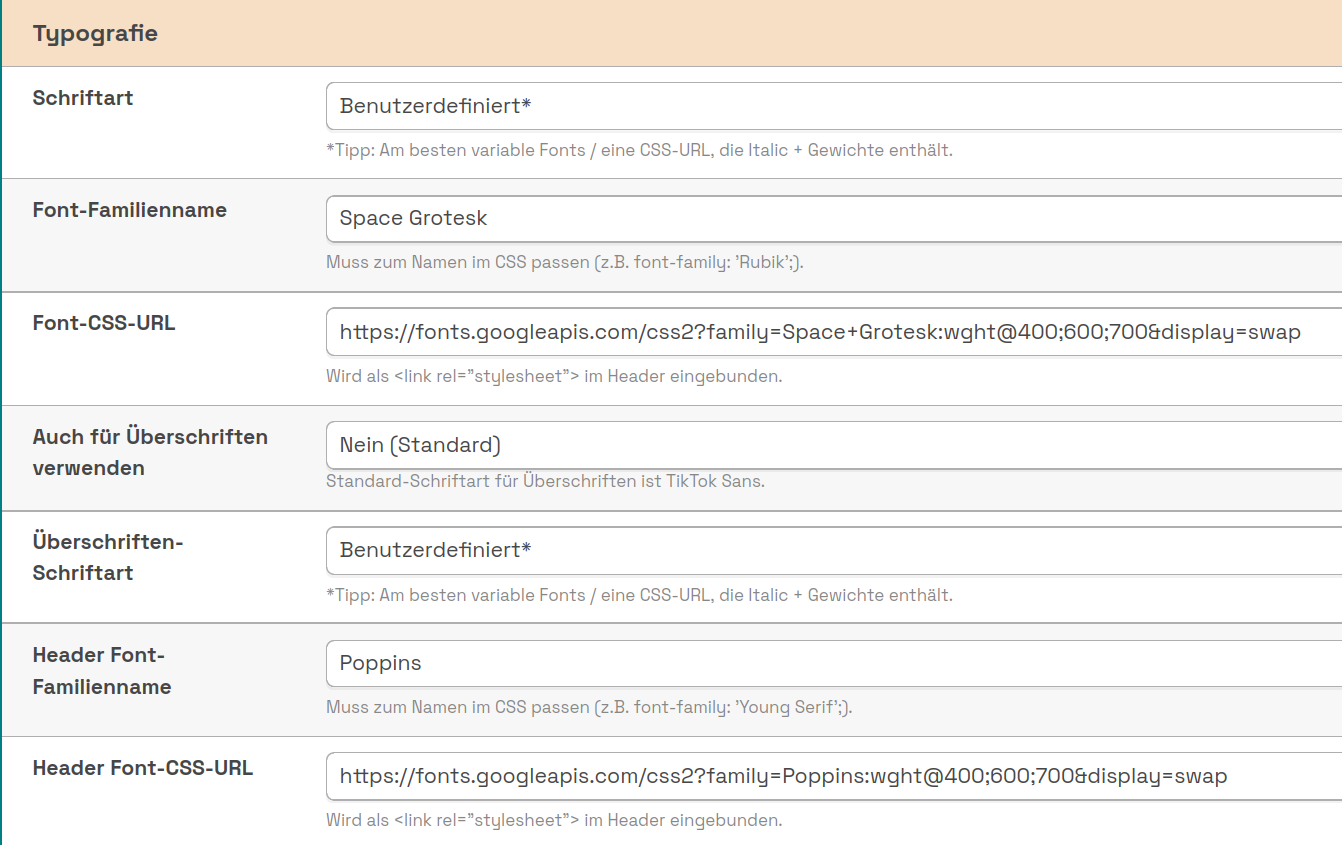Select the Font-Familienname label

click(130, 210)
